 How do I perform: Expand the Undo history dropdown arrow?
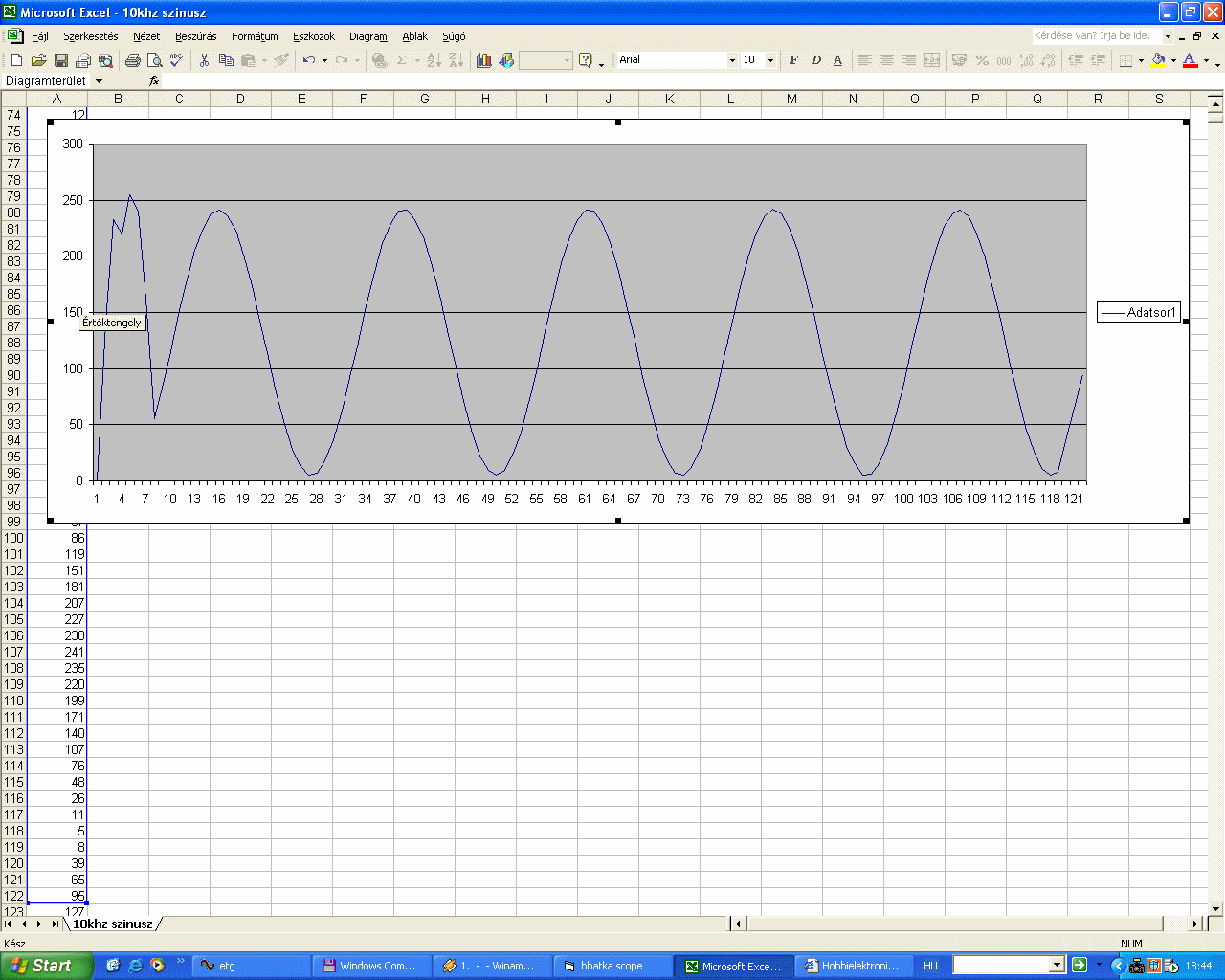coord(324,60)
